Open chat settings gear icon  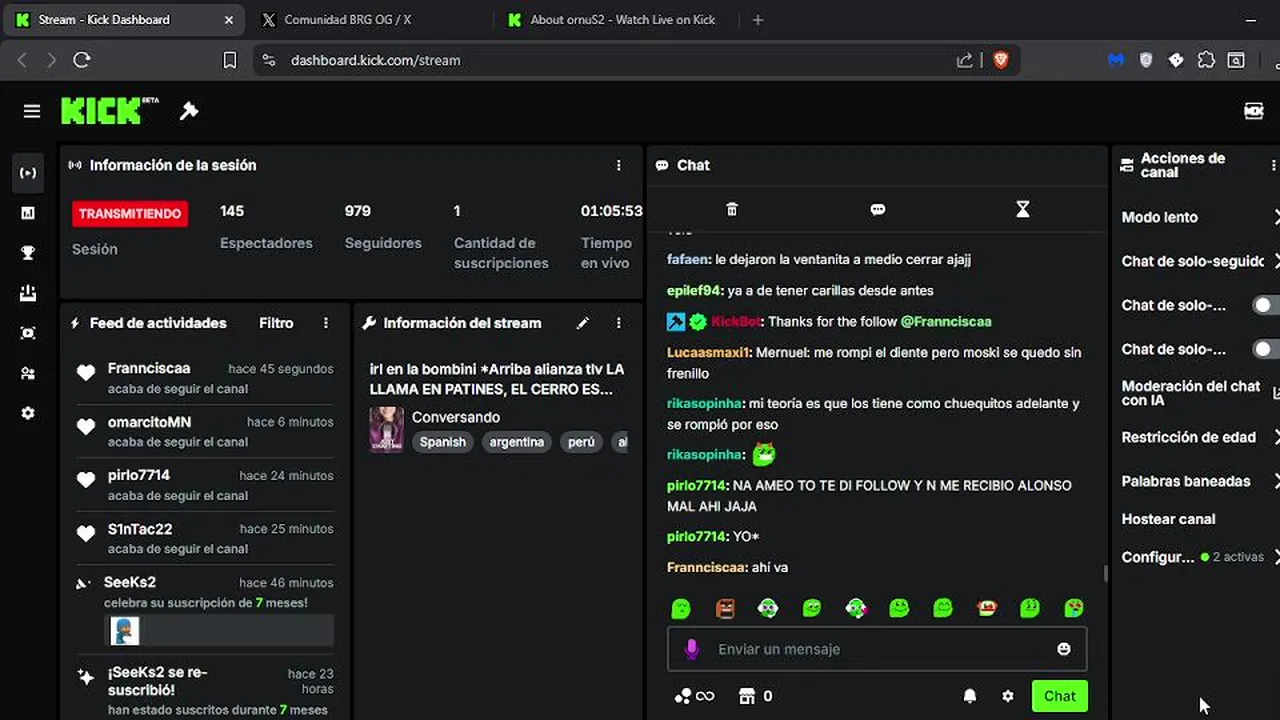click(x=1008, y=696)
